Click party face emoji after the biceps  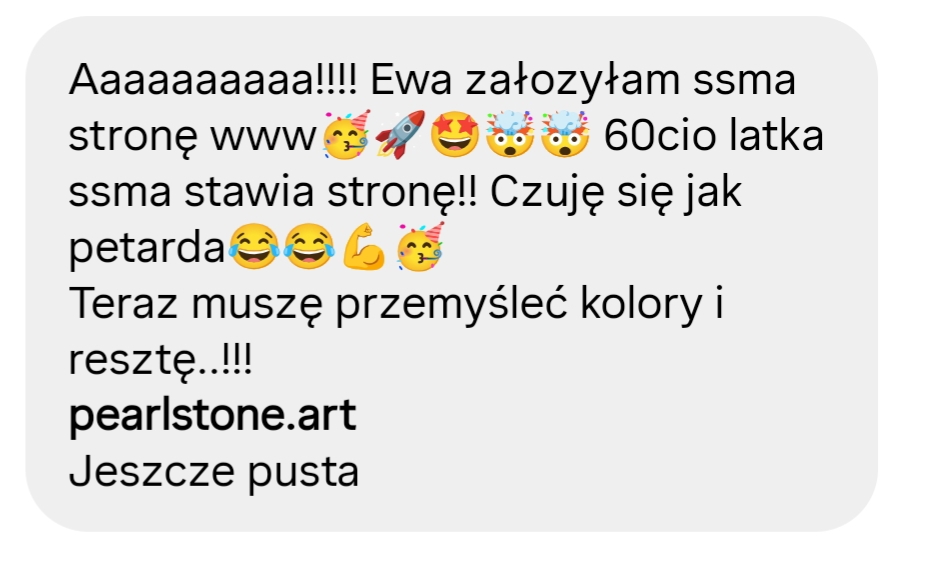421,246
